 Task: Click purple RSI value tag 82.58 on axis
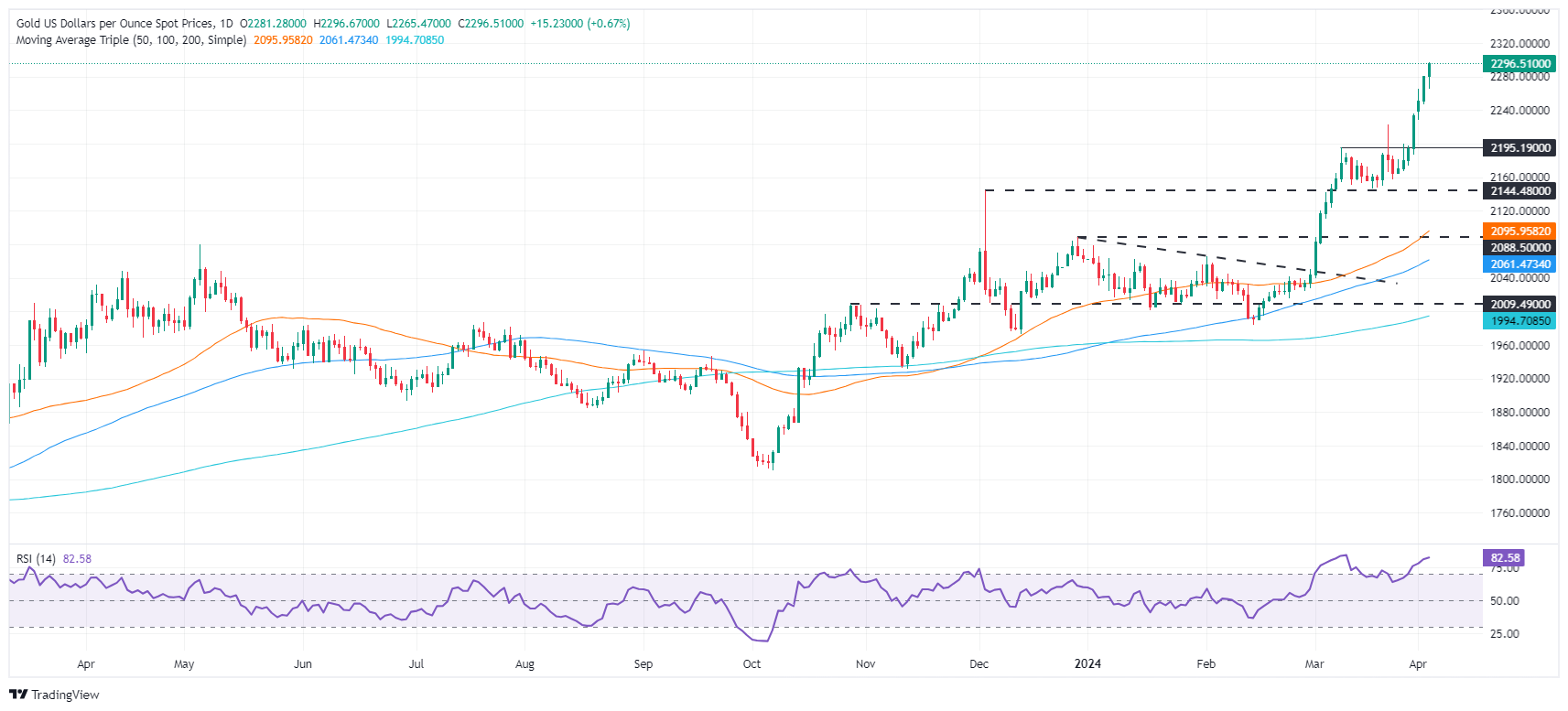pos(1505,558)
